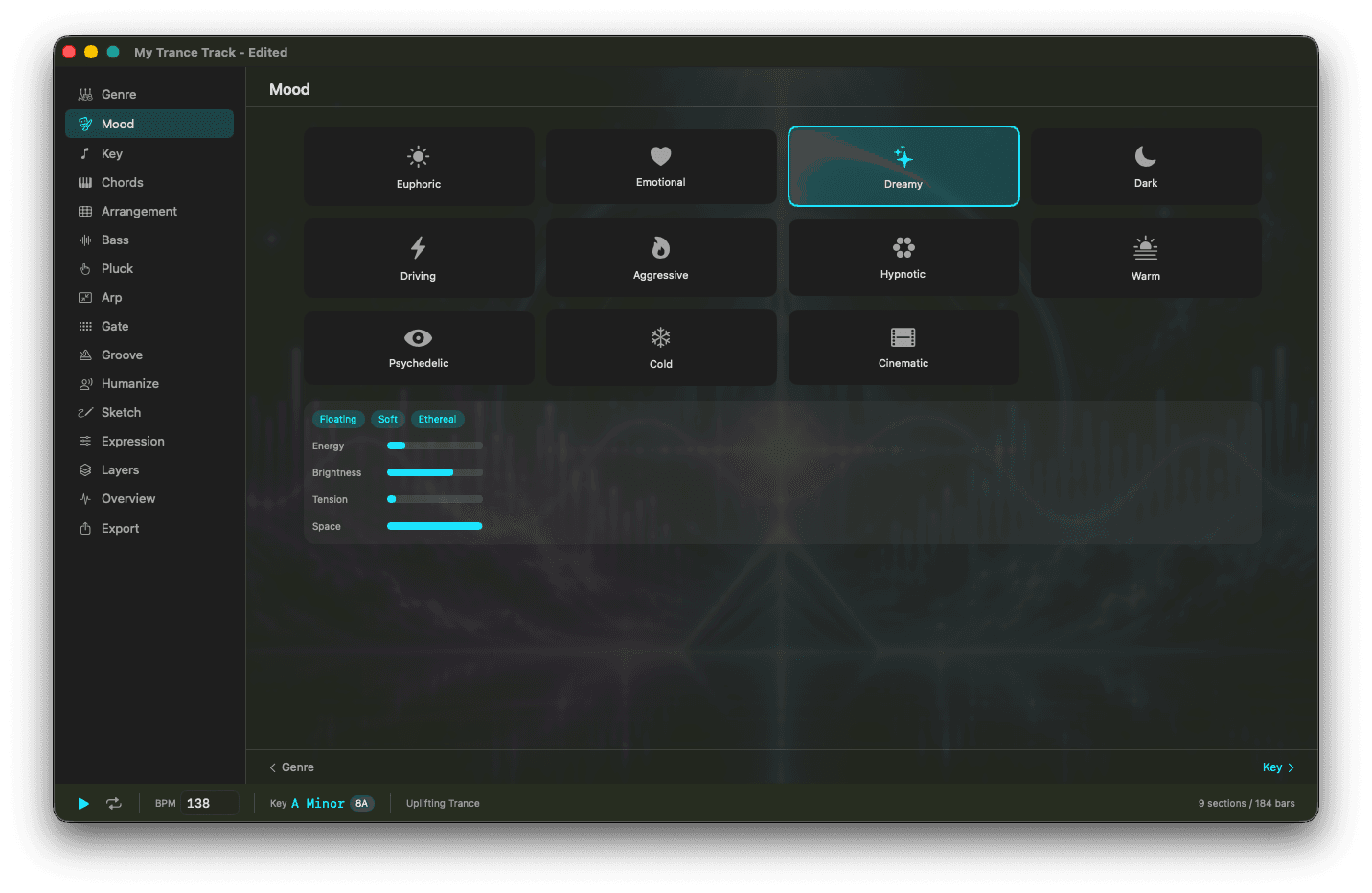The width and height of the screenshot is (1372, 893).
Task: Go to the Arrangement section label
Action: [x=139, y=211]
